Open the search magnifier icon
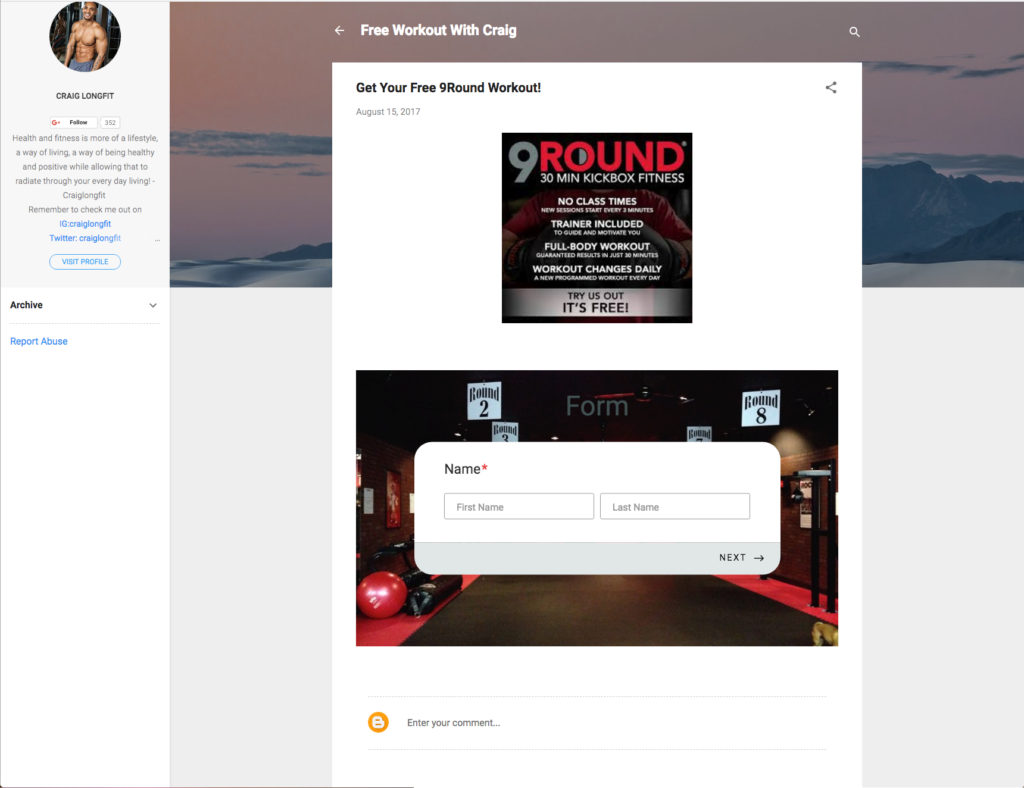 [x=854, y=32]
